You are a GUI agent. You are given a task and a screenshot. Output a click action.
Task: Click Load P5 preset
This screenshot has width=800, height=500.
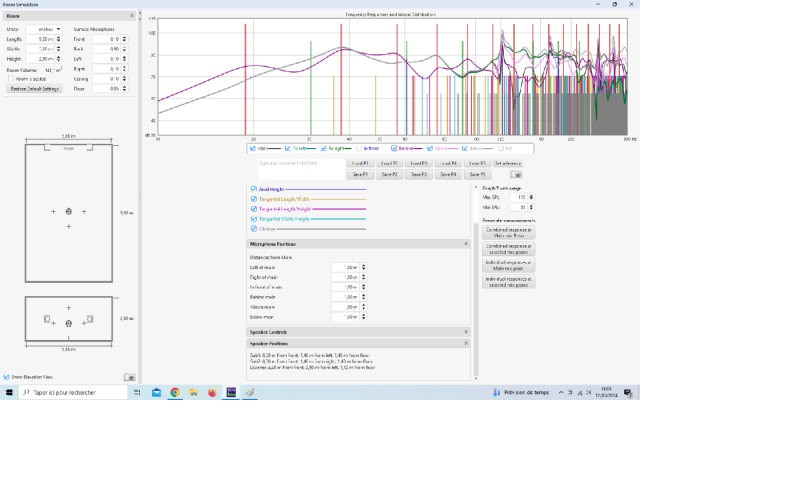coord(478,163)
